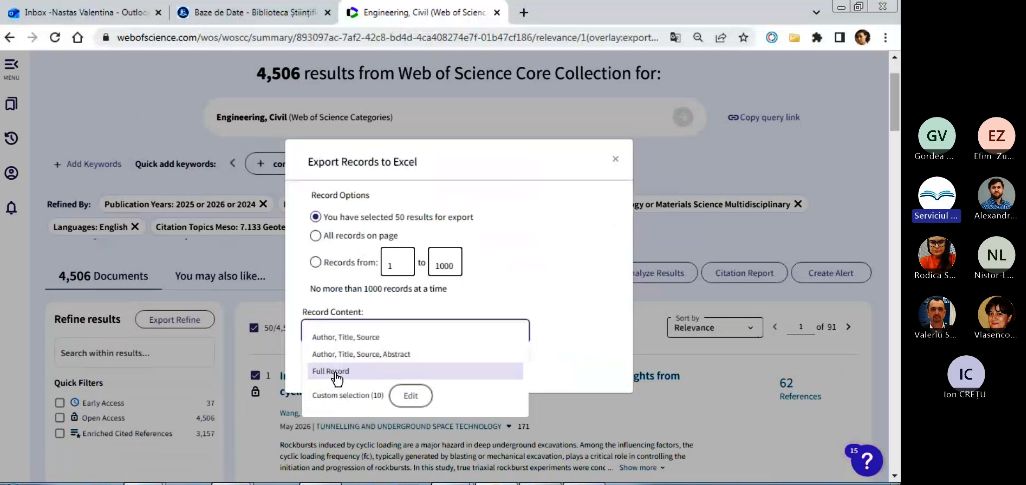
Task: Click the Export Refine button
Action: pos(175,320)
